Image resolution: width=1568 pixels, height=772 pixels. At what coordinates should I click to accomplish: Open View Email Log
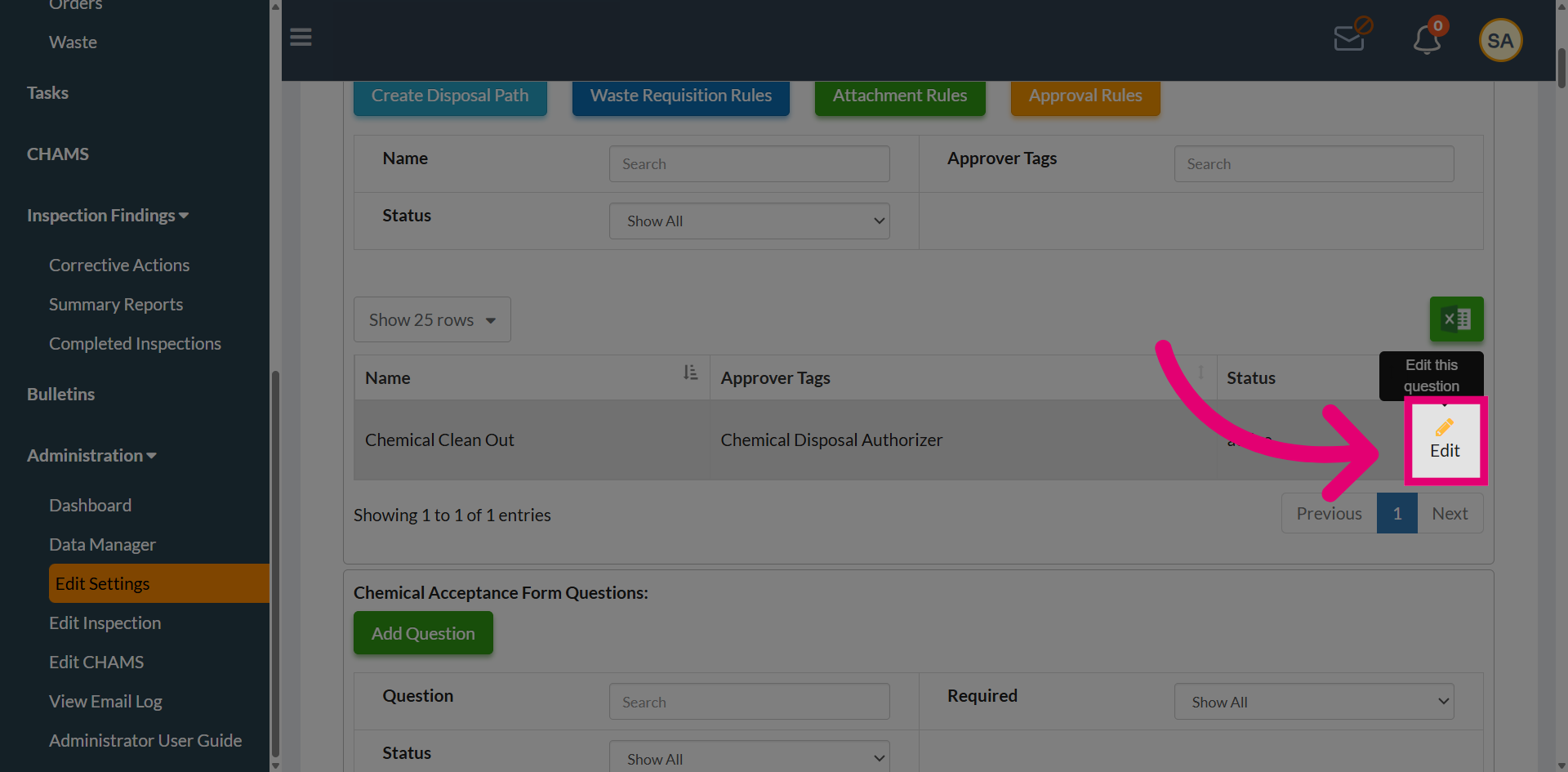point(105,702)
